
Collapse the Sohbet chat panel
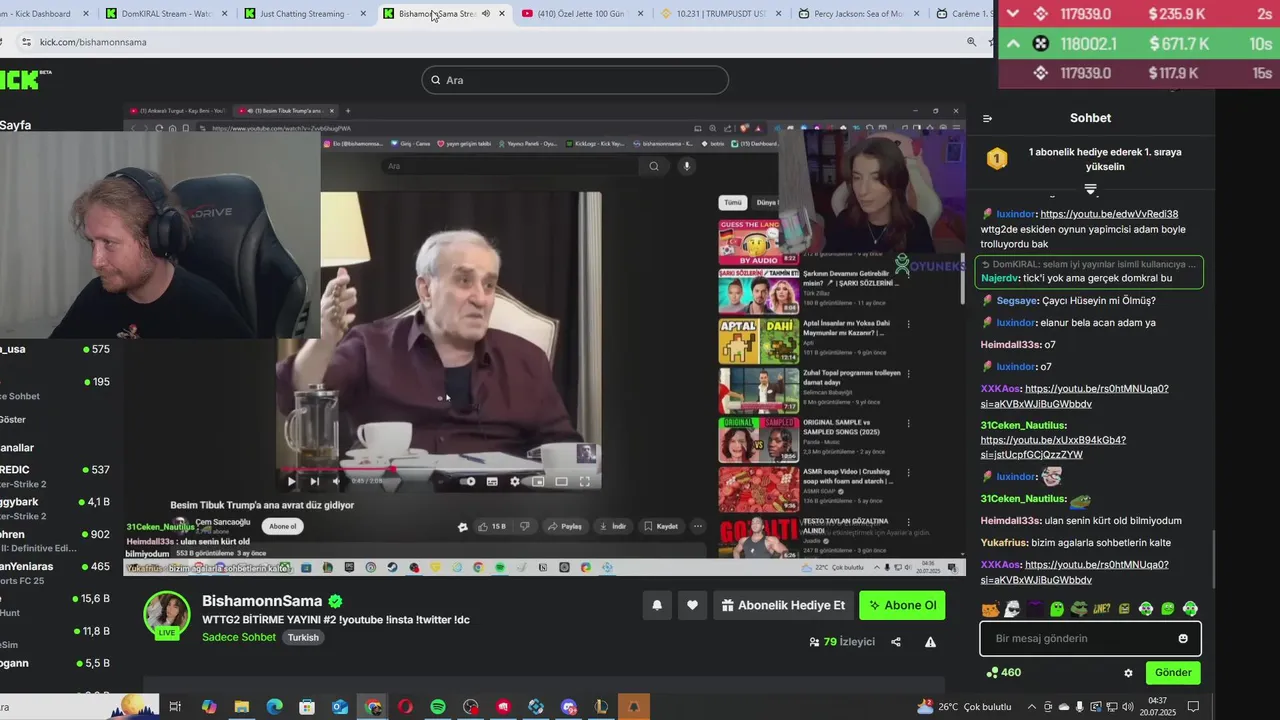(x=987, y=118)
